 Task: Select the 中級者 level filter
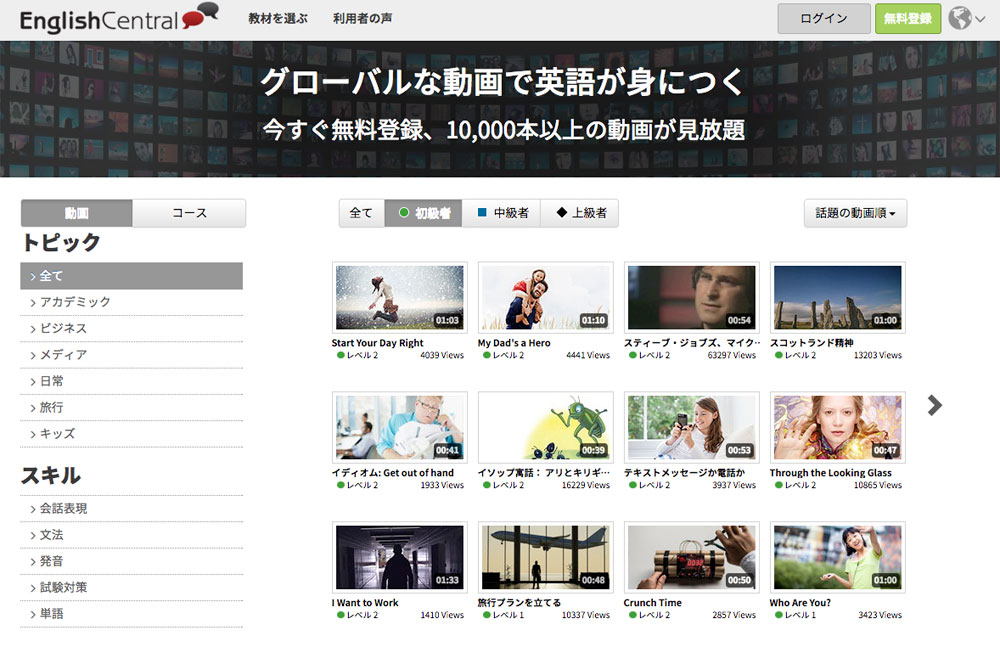(502, 213)
